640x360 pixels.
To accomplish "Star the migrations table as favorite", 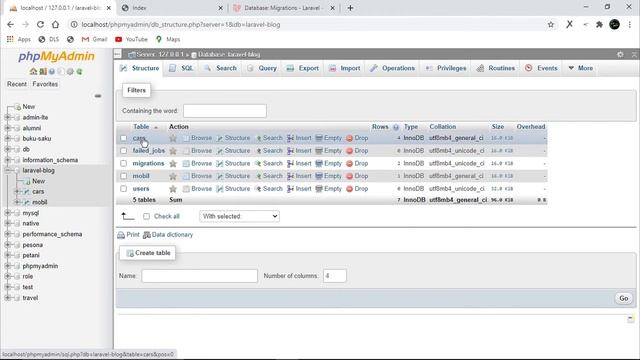I will coord(173,164).
